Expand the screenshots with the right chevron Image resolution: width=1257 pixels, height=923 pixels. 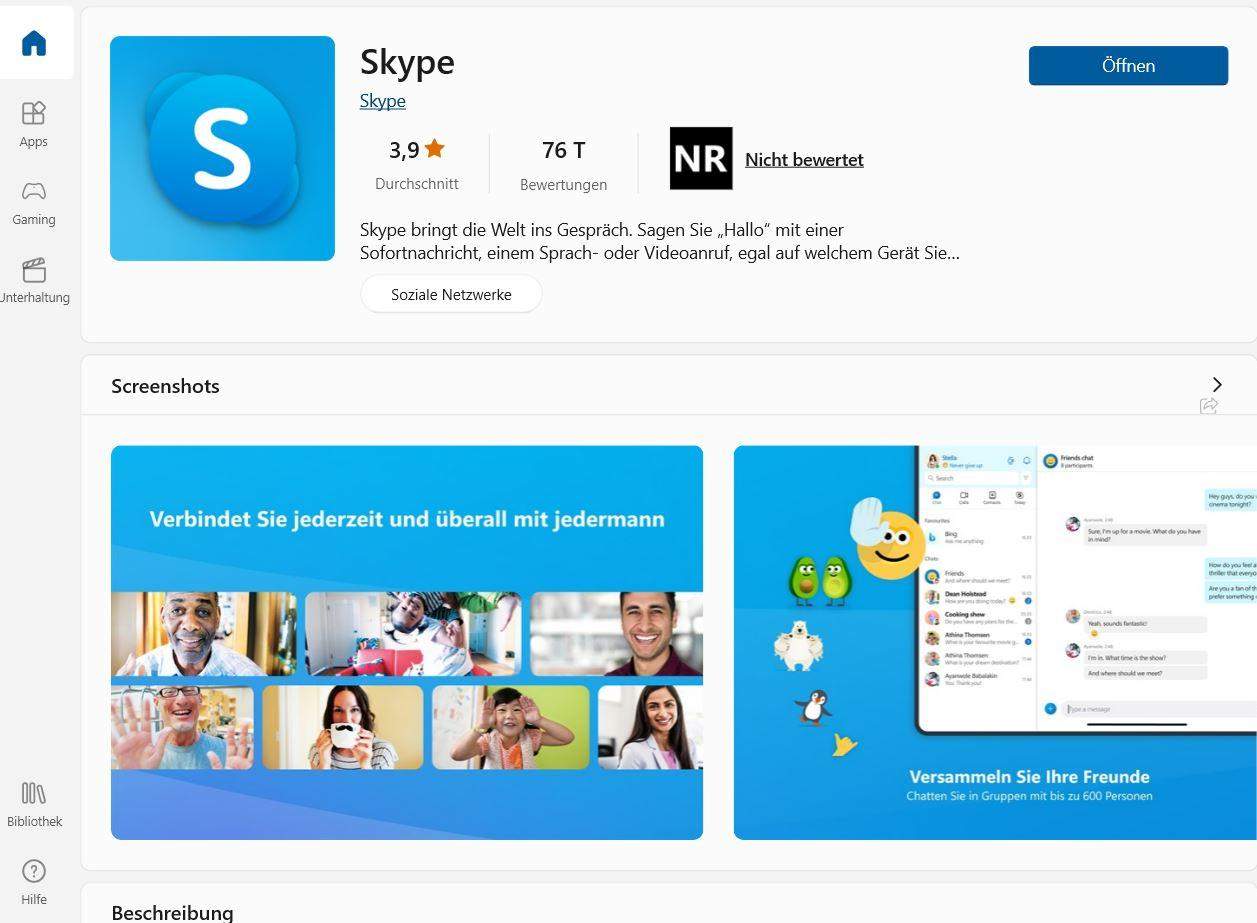pyautogui.click(x=1216, y=384)
